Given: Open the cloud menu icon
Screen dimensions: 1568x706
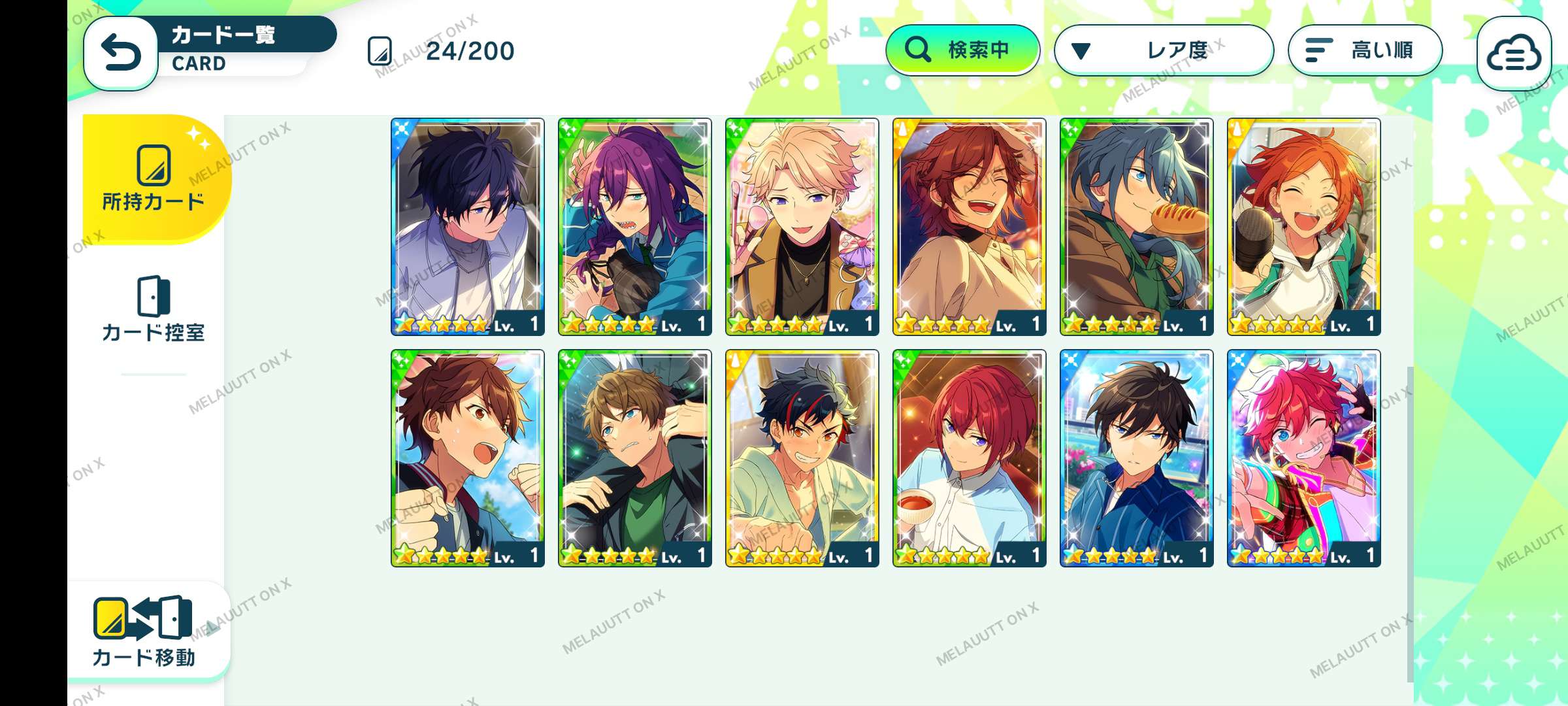Looking at the screenshot, I should pos(1514,54).
